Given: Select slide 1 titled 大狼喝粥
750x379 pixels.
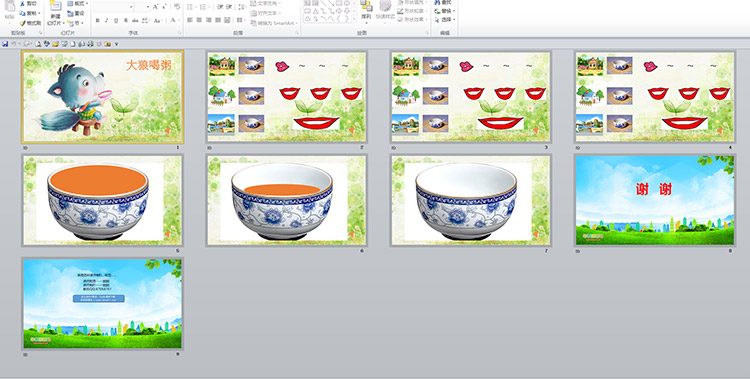Looking at the screenshot, I should 102,97.
